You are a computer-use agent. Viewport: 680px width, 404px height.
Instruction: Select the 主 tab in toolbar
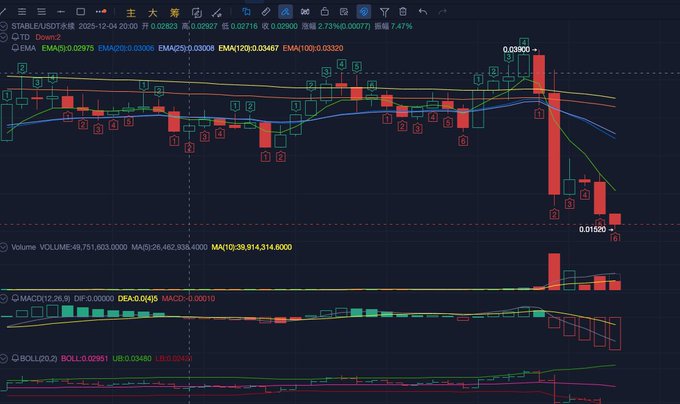coord(130,11)
